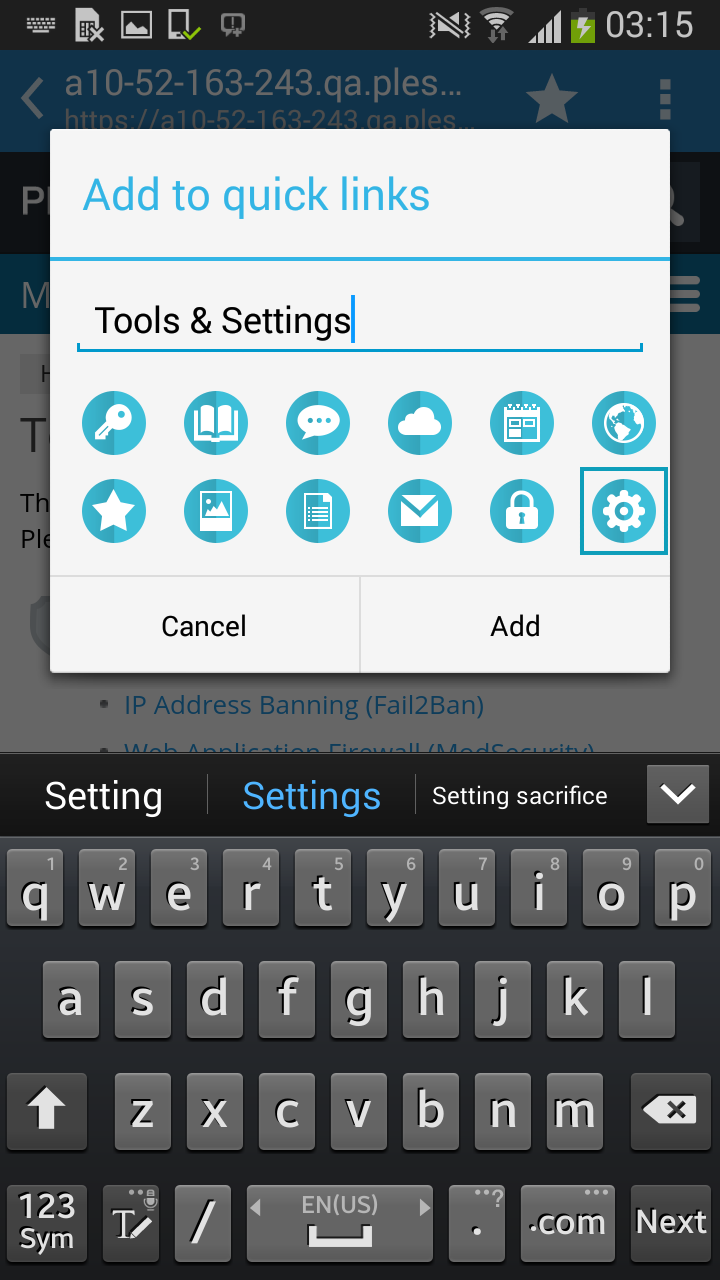
Task: Choose the padlock icon
Action: pos(522,511)
